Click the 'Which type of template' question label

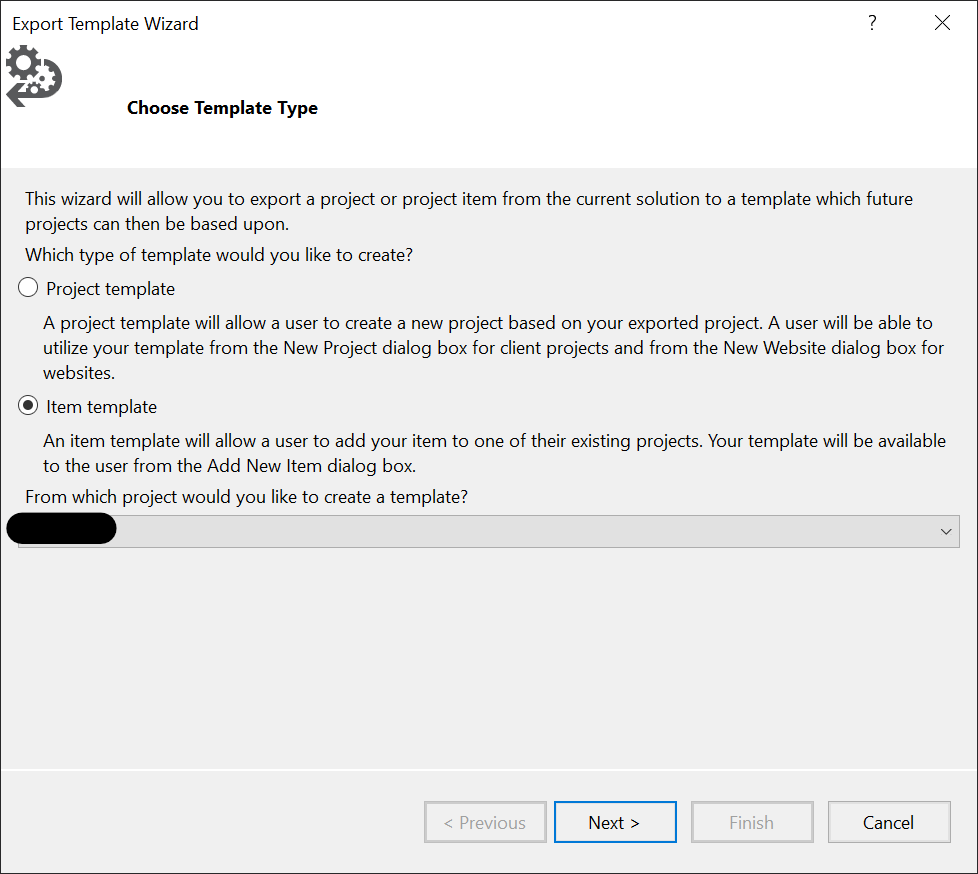219,255
